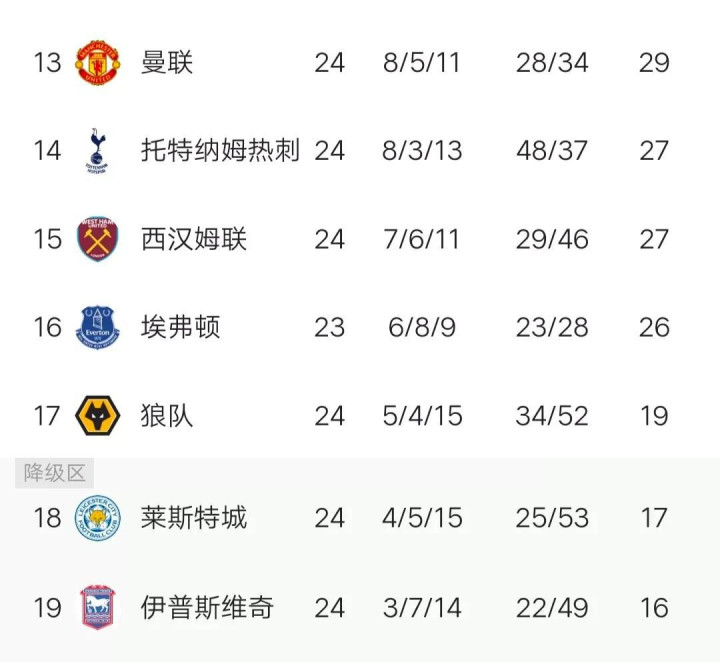Select the 伊普斯维奇 team name

(x=207, y=607)
